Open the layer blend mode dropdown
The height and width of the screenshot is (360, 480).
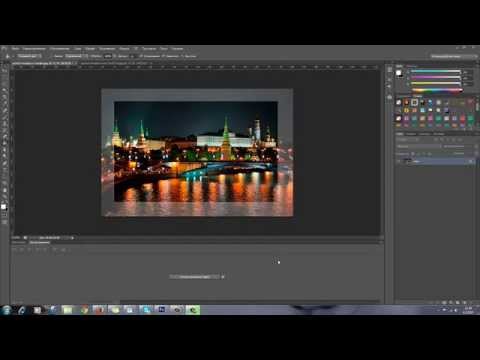419,146
